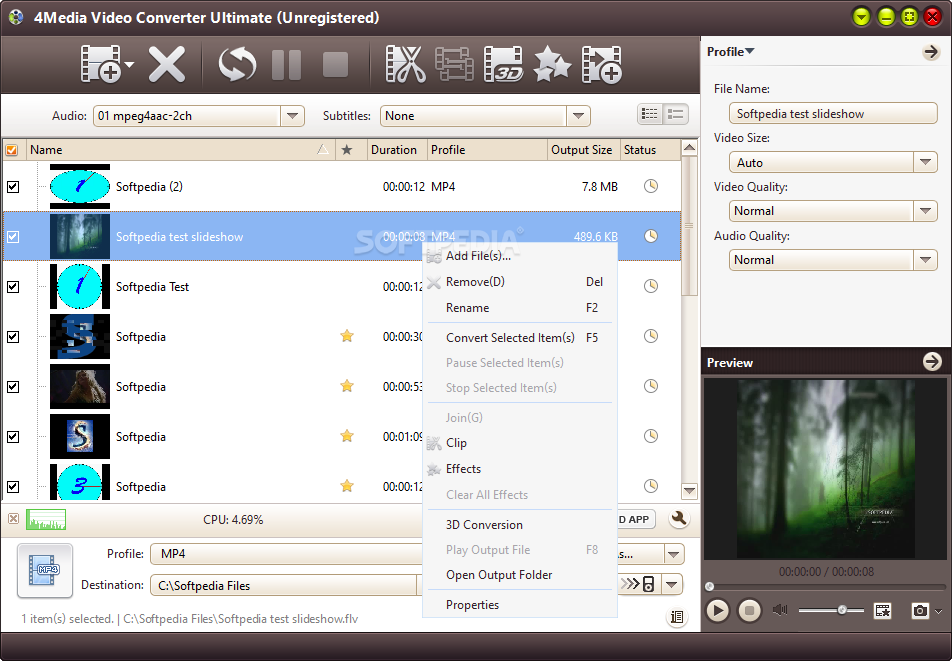
Task: Expand the Profile panel header menu
Action: tap(730, 52)
